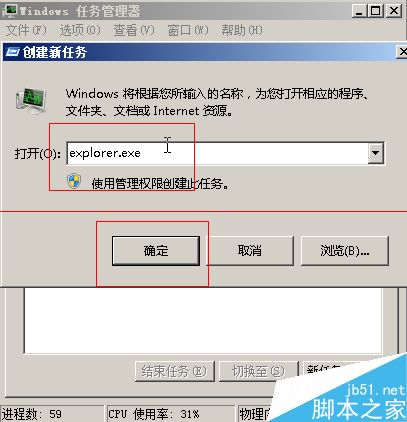Click the 取消 button
This screenshot has width=407, height=422.
point(250,251)
